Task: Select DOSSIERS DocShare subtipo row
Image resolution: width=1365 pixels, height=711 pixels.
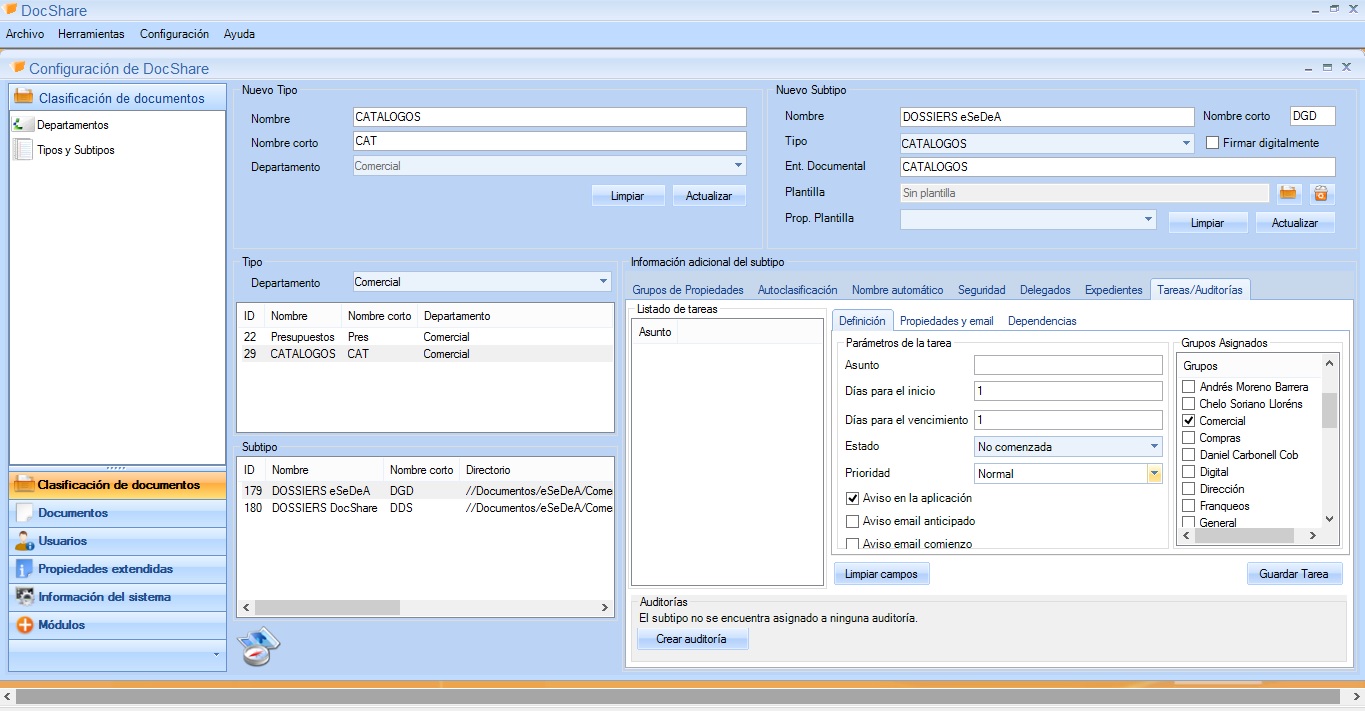Action: click(425, 508)
